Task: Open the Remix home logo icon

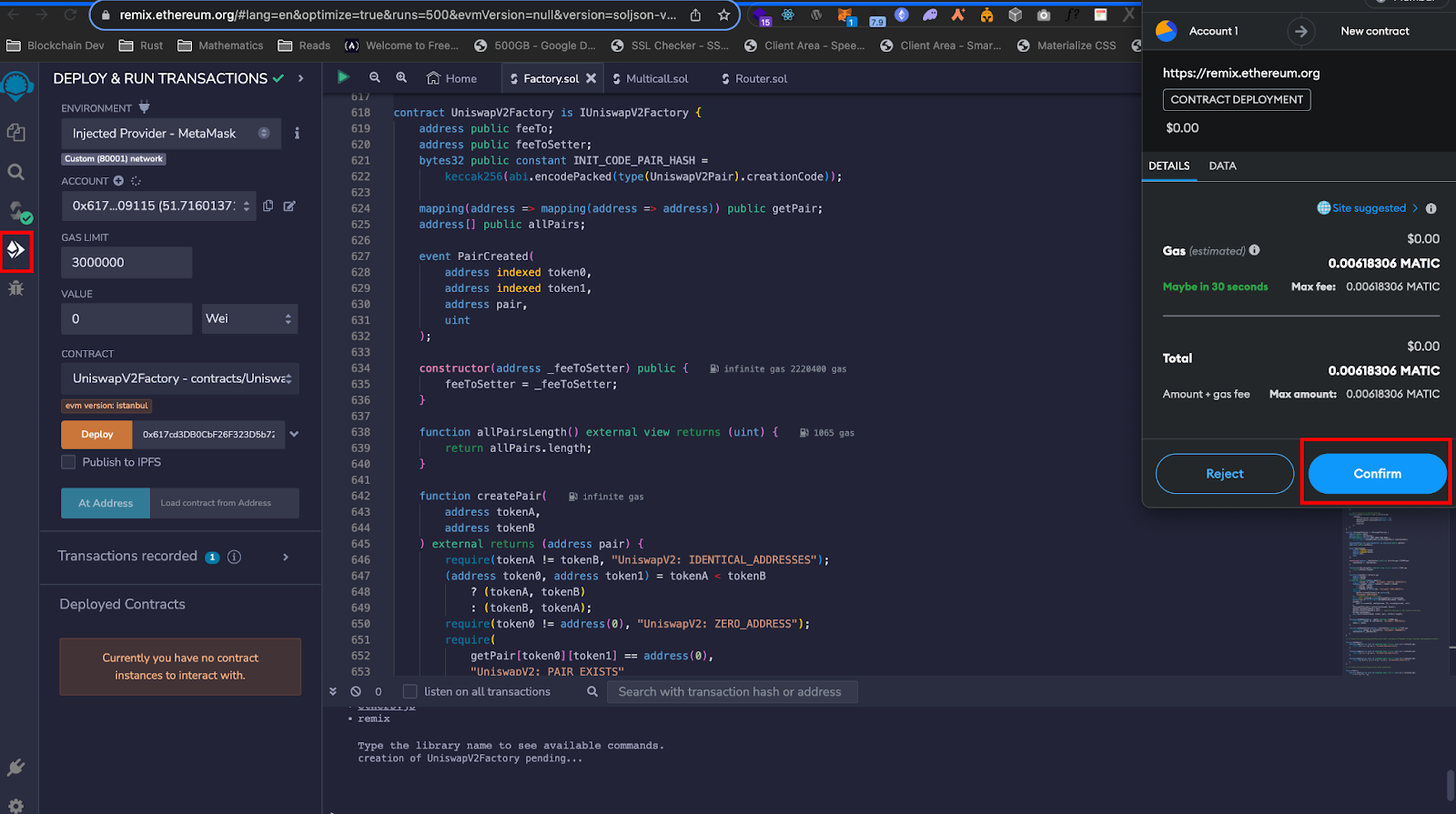Action: [x=16, y=87]
